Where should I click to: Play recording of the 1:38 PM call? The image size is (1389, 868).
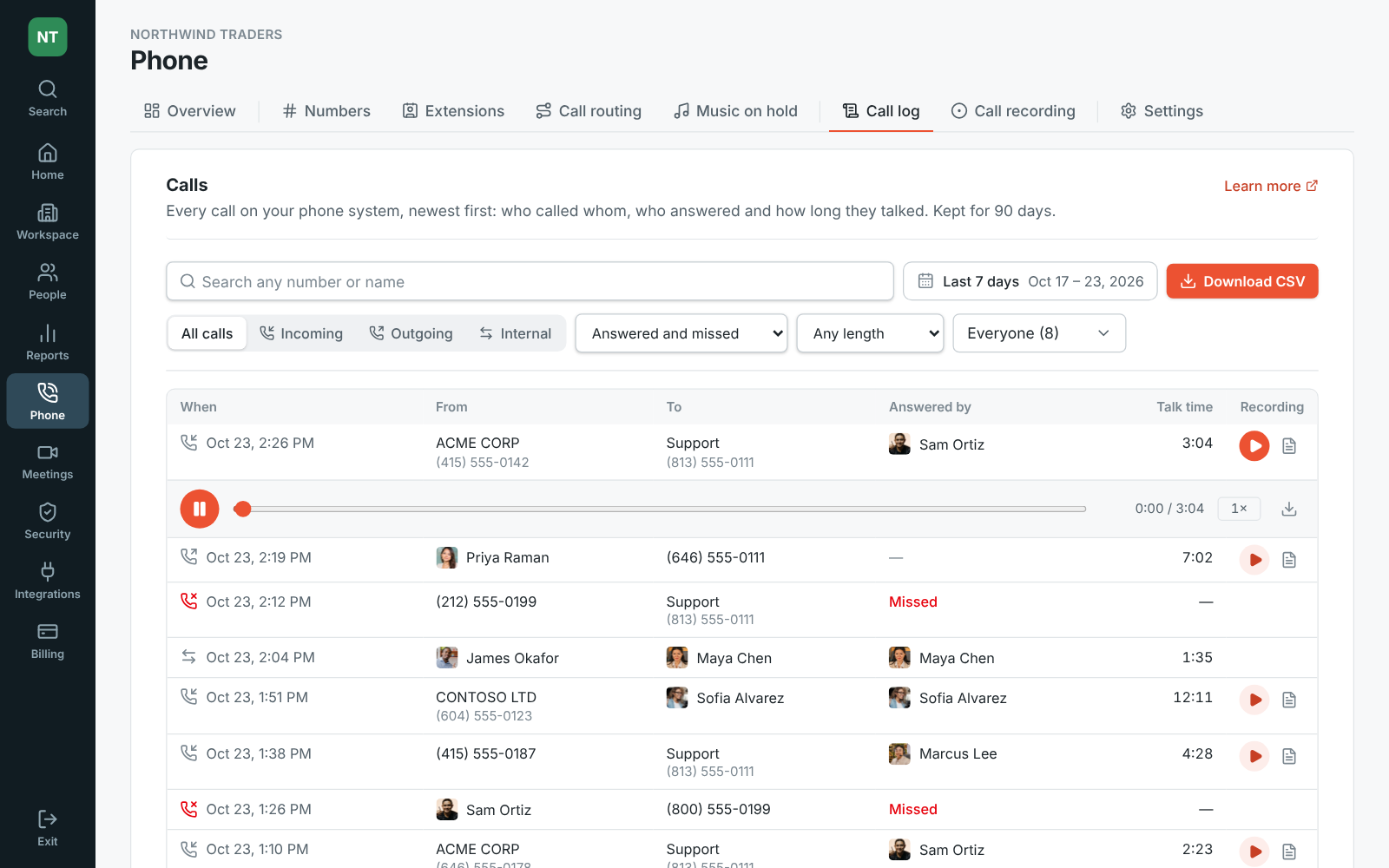click(1254, 756)
